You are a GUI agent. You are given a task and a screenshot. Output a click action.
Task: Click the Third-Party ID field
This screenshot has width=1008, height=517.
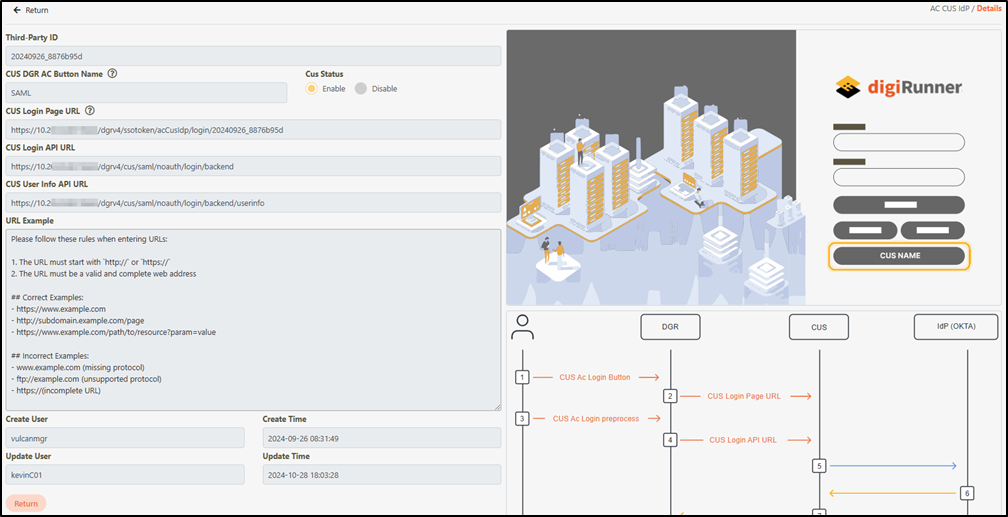point(253,56)
